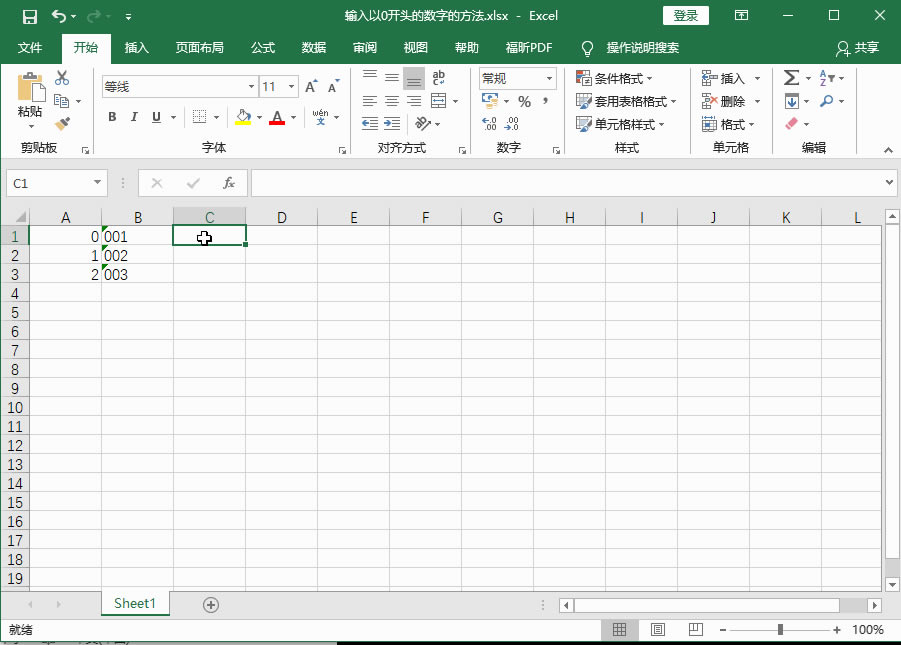Select the Bold formatting icon
Viewport: 901px width, 645px height.
pos(112,117)
